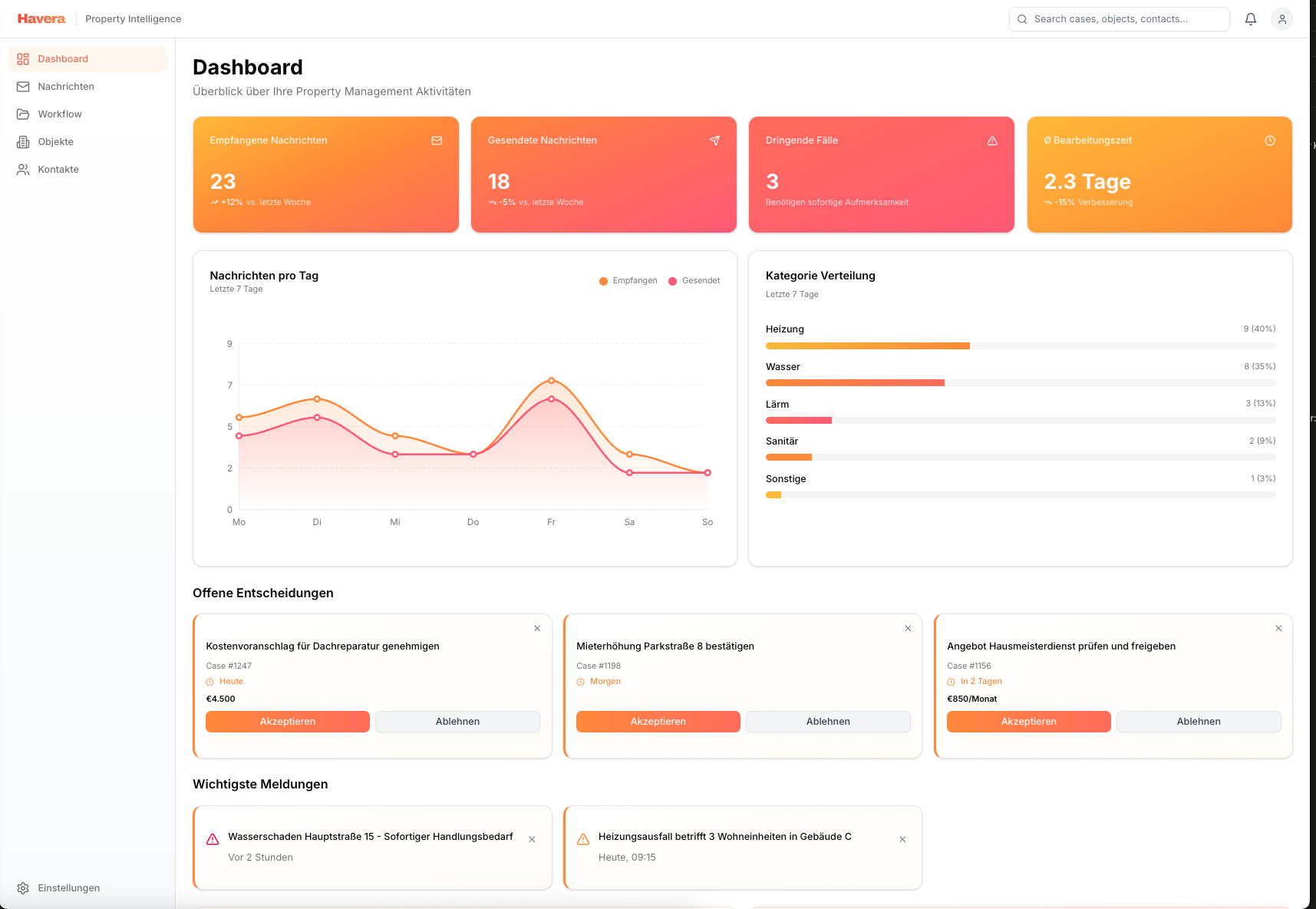The width and height of the screenshot is (1316, 909).
Task: Open Workflow from the sidebar
Action: coord(60,114)
